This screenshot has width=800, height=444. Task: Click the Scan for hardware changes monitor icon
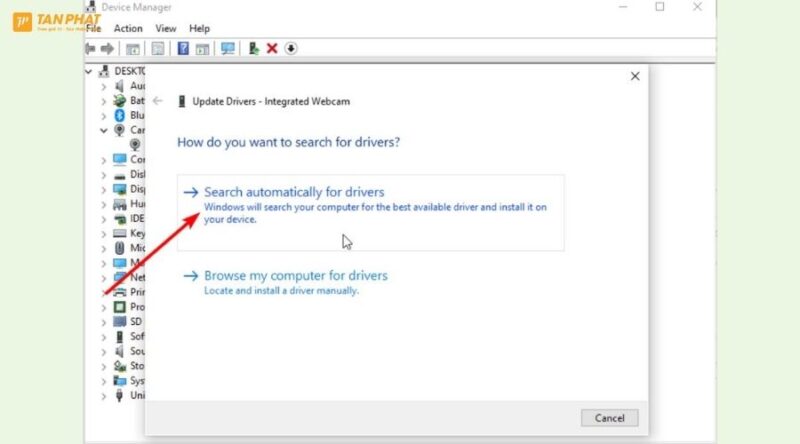coord(227,48)
